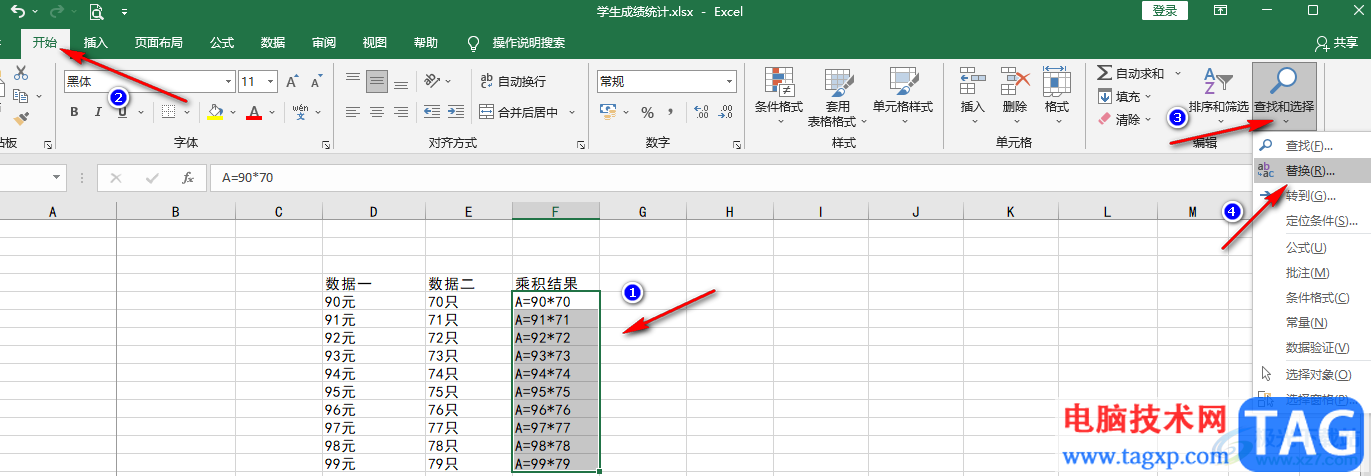This screenshot has height=476, width=1371.
Task: Choose 替换(R)... from the menu
Action: pos(1310,171)
